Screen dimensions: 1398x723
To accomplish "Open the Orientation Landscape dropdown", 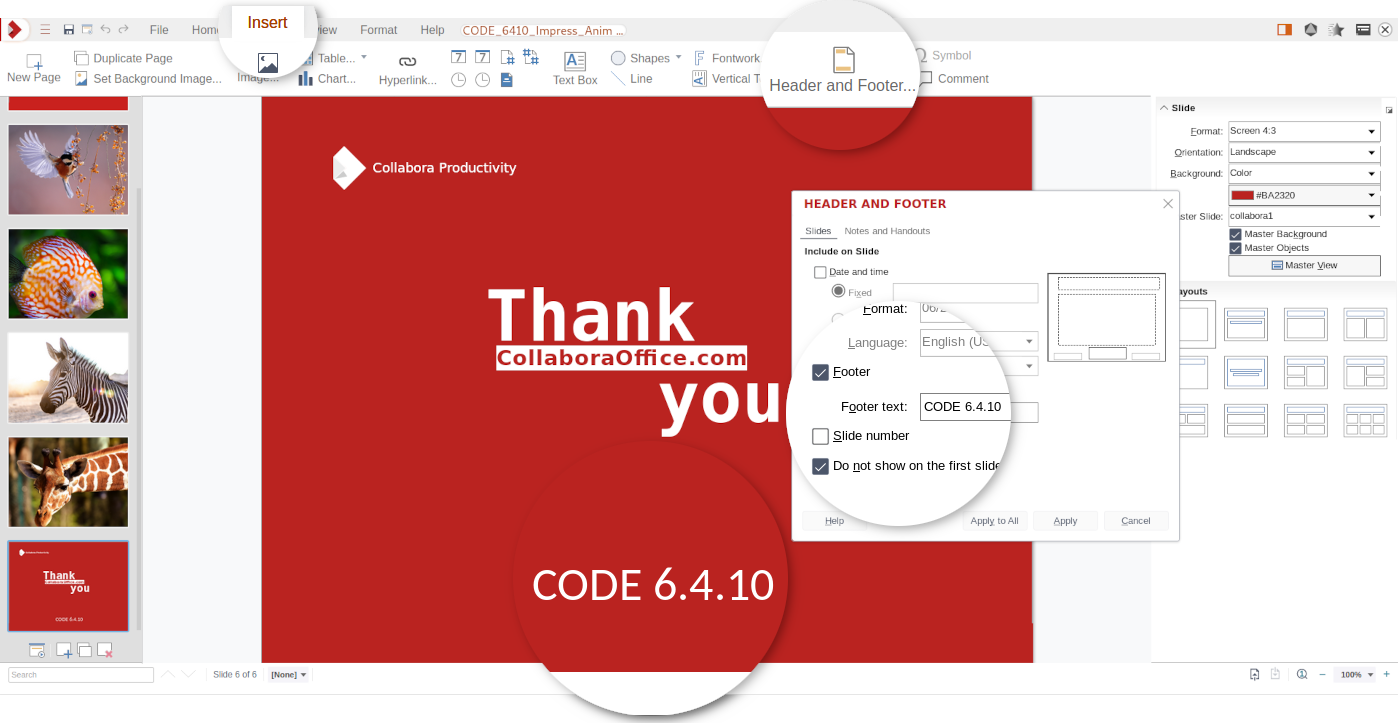I will [x=1303, y=152].
